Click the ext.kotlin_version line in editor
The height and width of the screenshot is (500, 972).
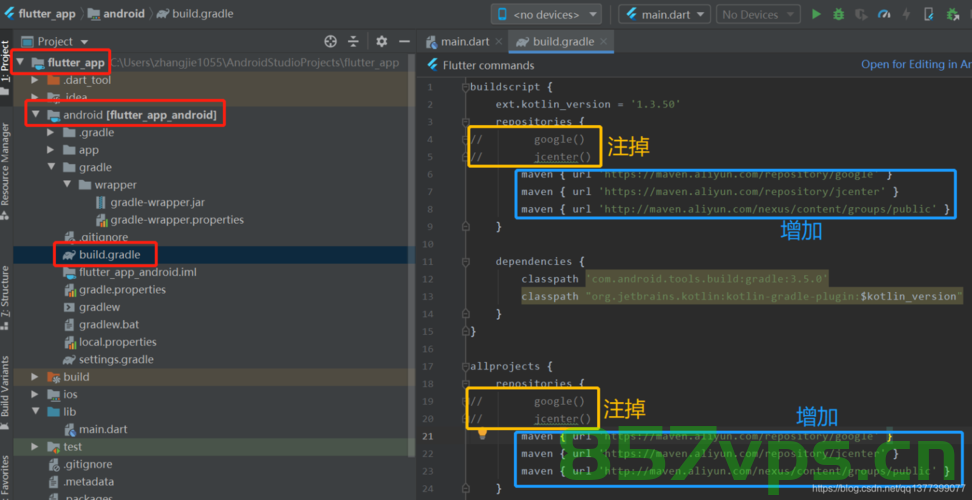tap(588, 104)
